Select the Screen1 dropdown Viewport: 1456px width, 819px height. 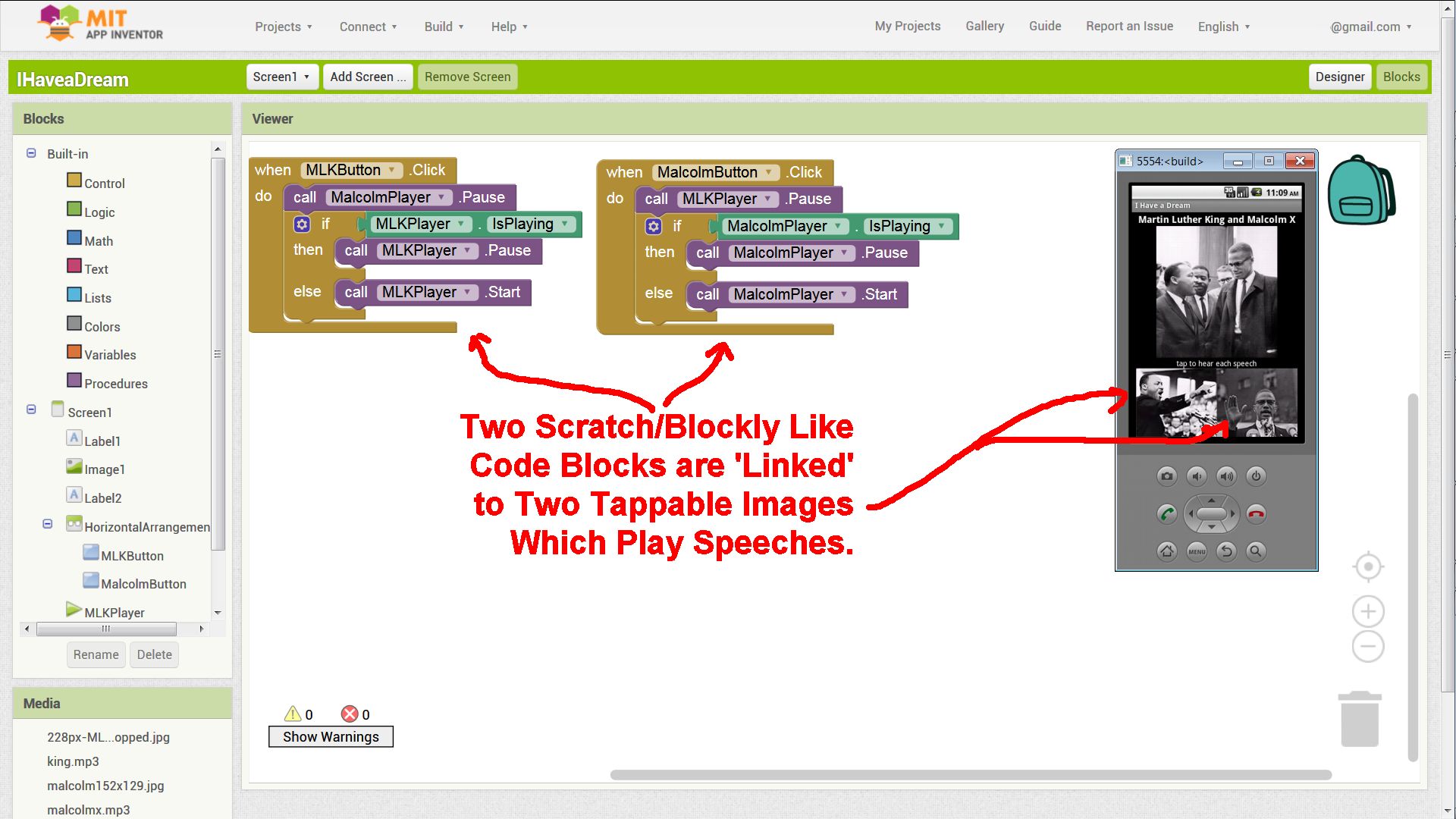pyautogui.click(x=280, y=76)
